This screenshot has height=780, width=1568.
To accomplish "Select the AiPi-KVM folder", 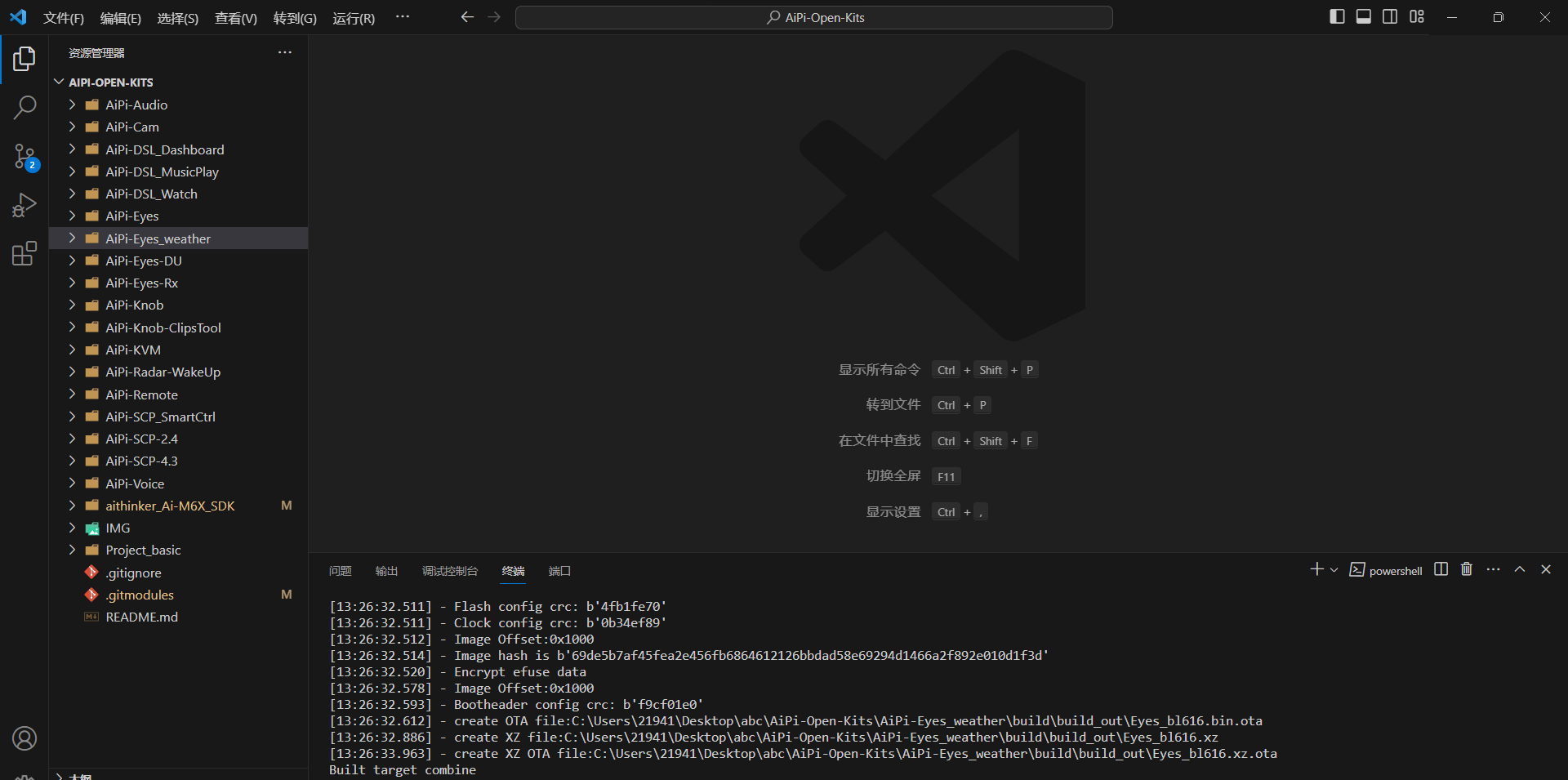I will pyautogui.click(x=178, y=350).
